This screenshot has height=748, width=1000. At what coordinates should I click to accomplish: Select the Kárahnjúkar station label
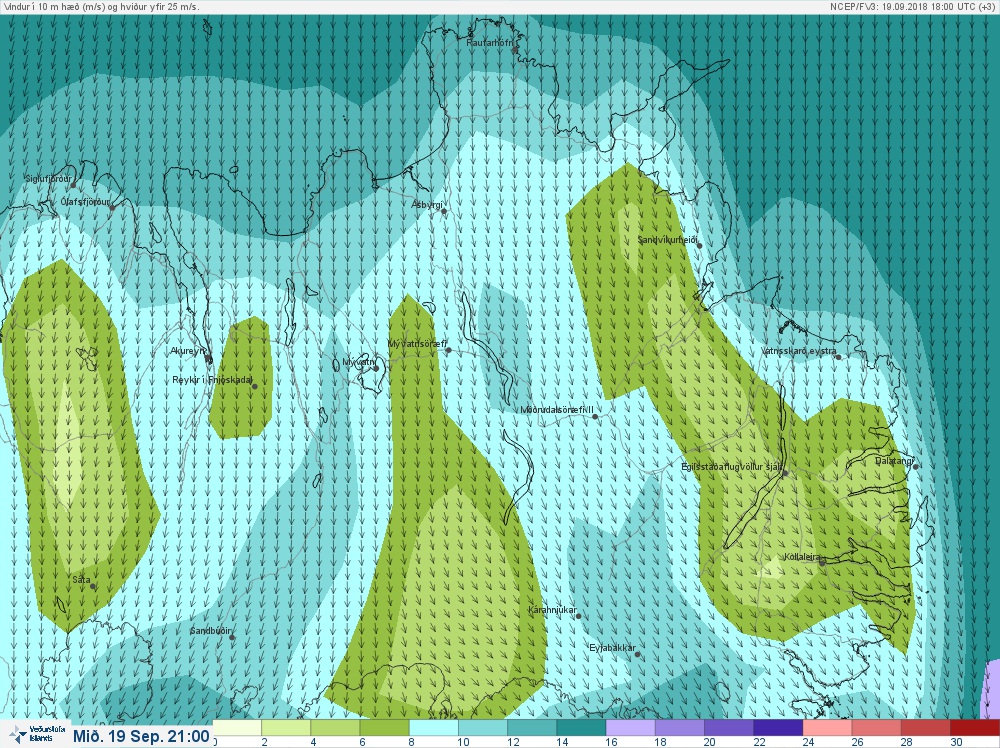pos(552,610)
